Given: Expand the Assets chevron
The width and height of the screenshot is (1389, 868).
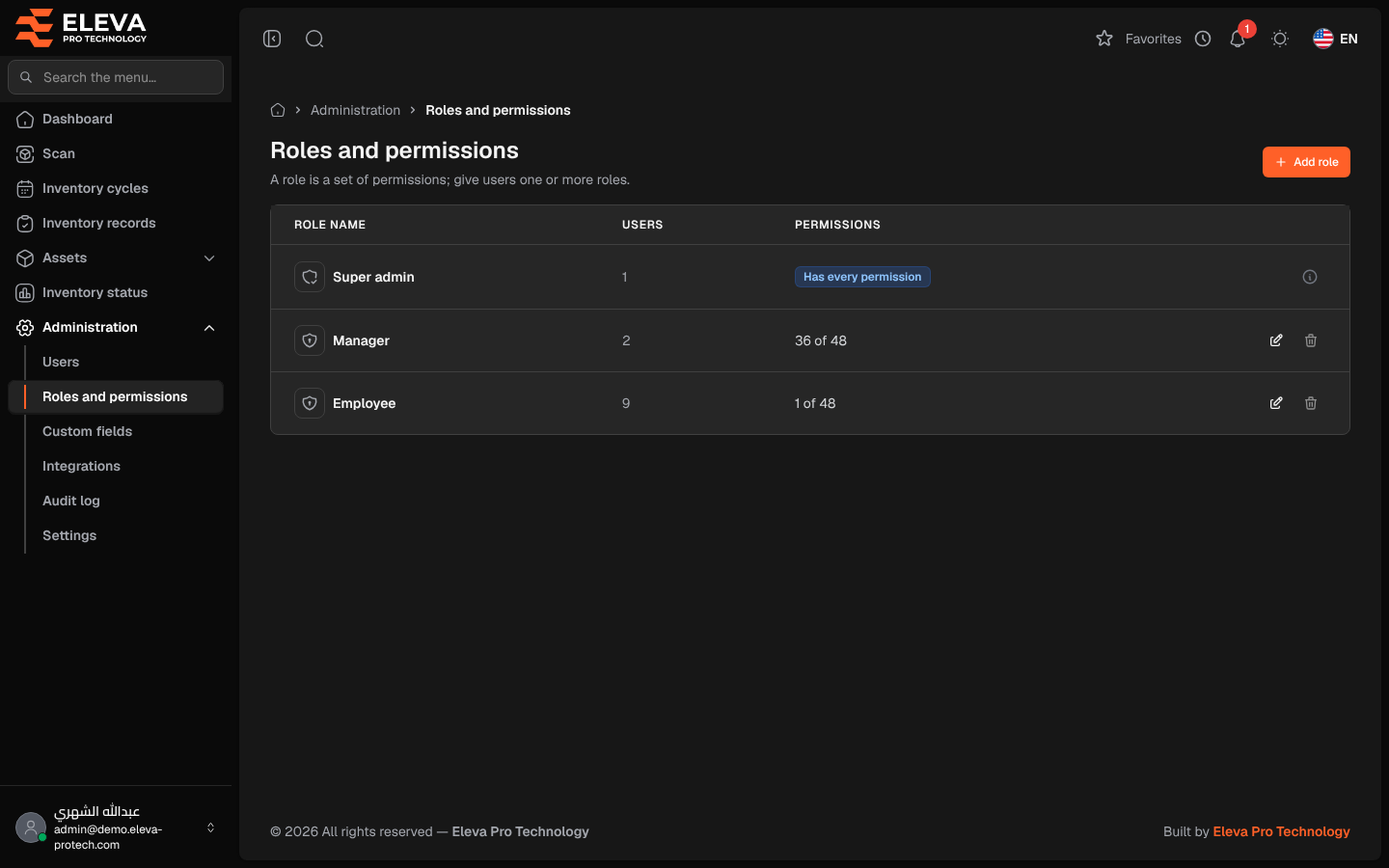Looking at the screenshot, I should [209, 258].
